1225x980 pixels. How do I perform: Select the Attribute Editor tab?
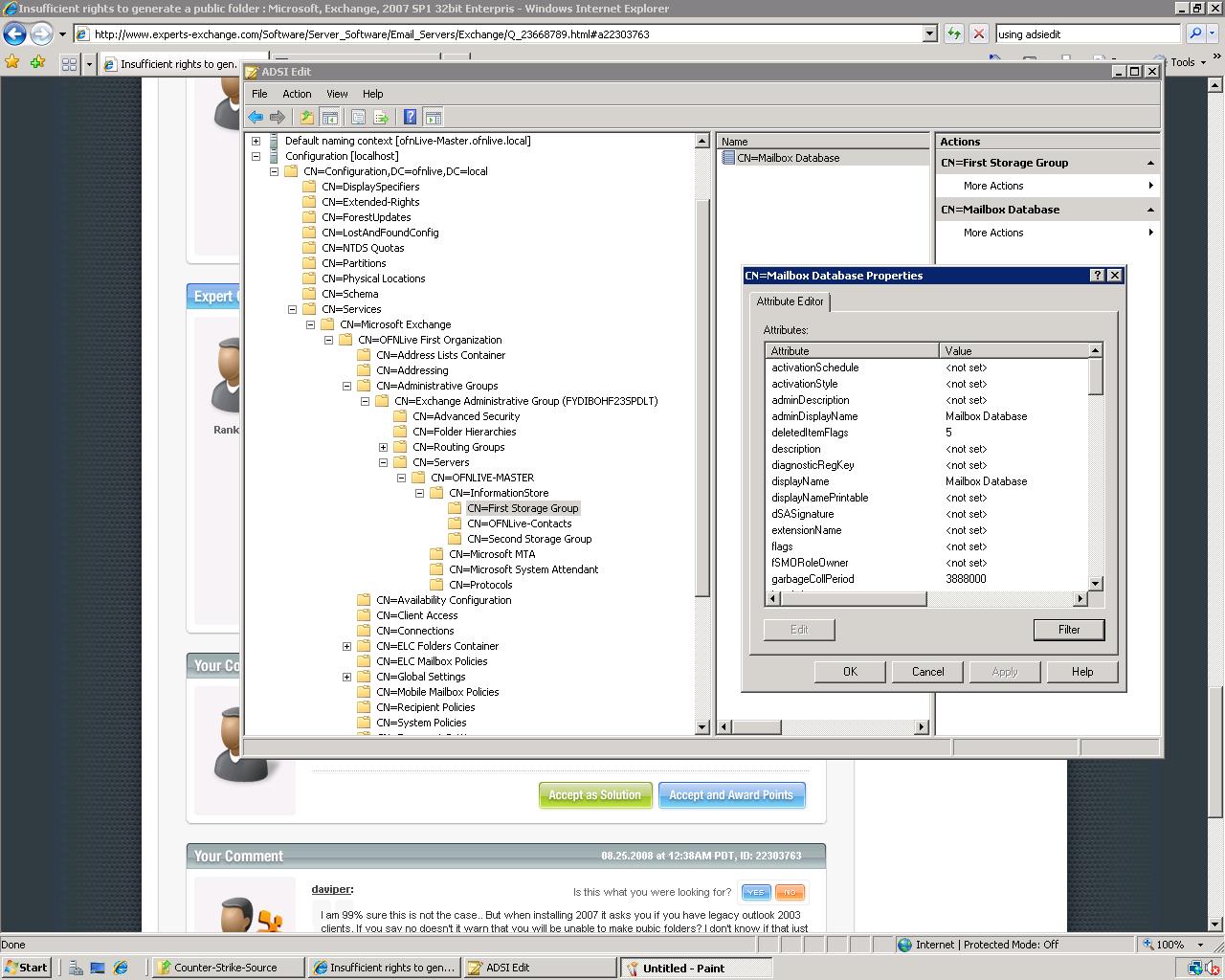click(790, 301)
